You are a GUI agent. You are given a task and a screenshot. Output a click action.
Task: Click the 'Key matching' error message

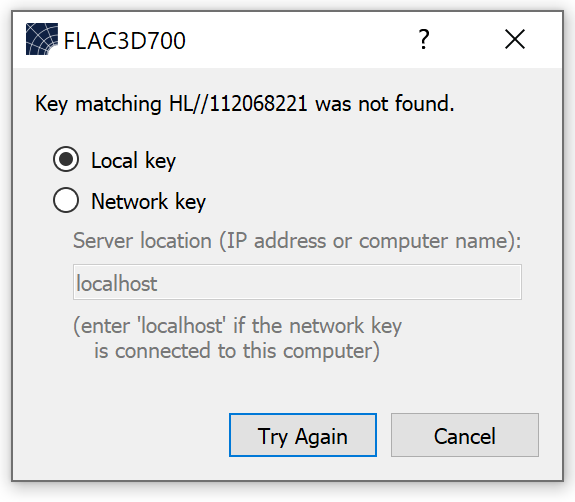point(245,103)
